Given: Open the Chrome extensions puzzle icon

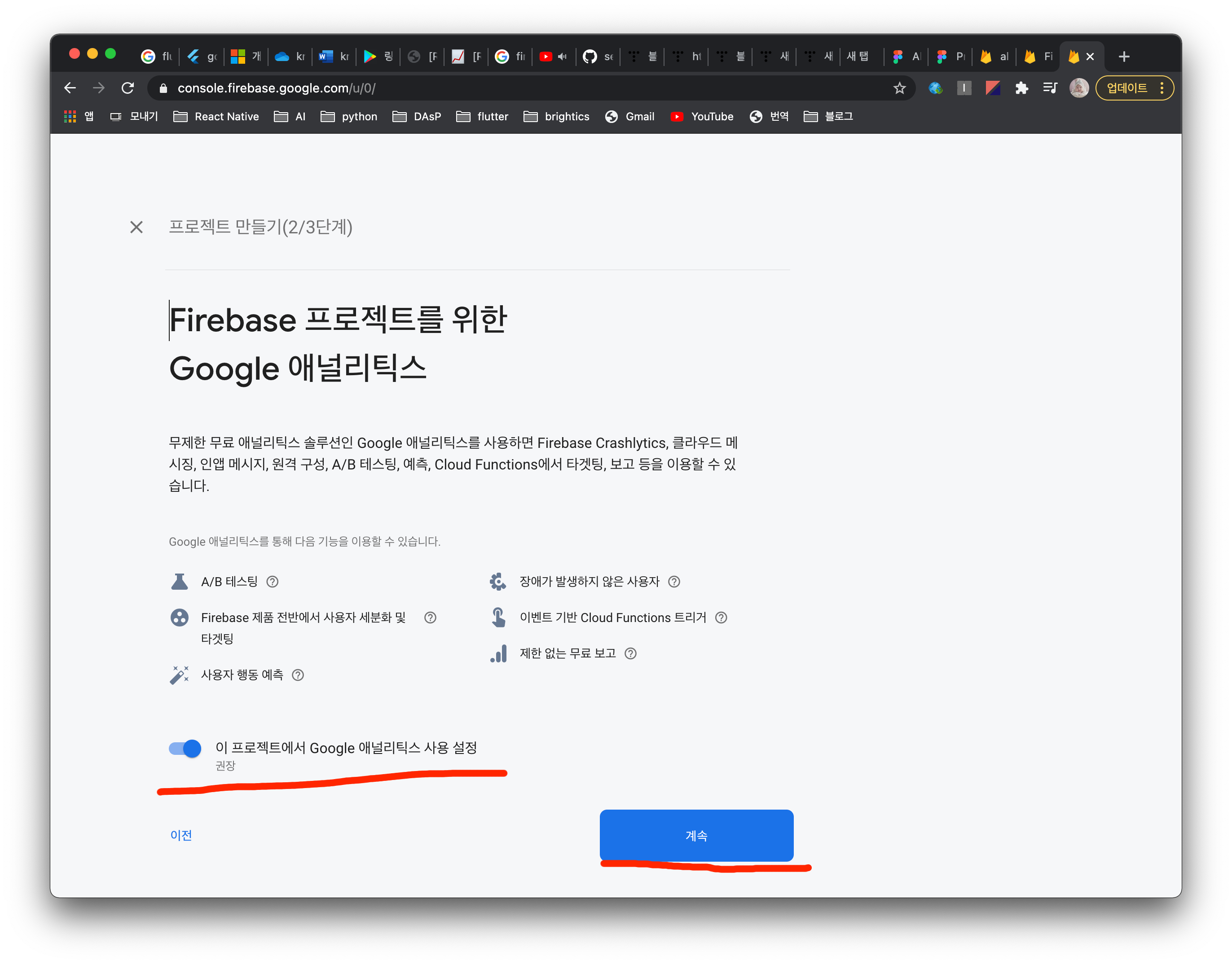Looking at the screenshot, I should pyautogui.click(x=1021, y=88).
